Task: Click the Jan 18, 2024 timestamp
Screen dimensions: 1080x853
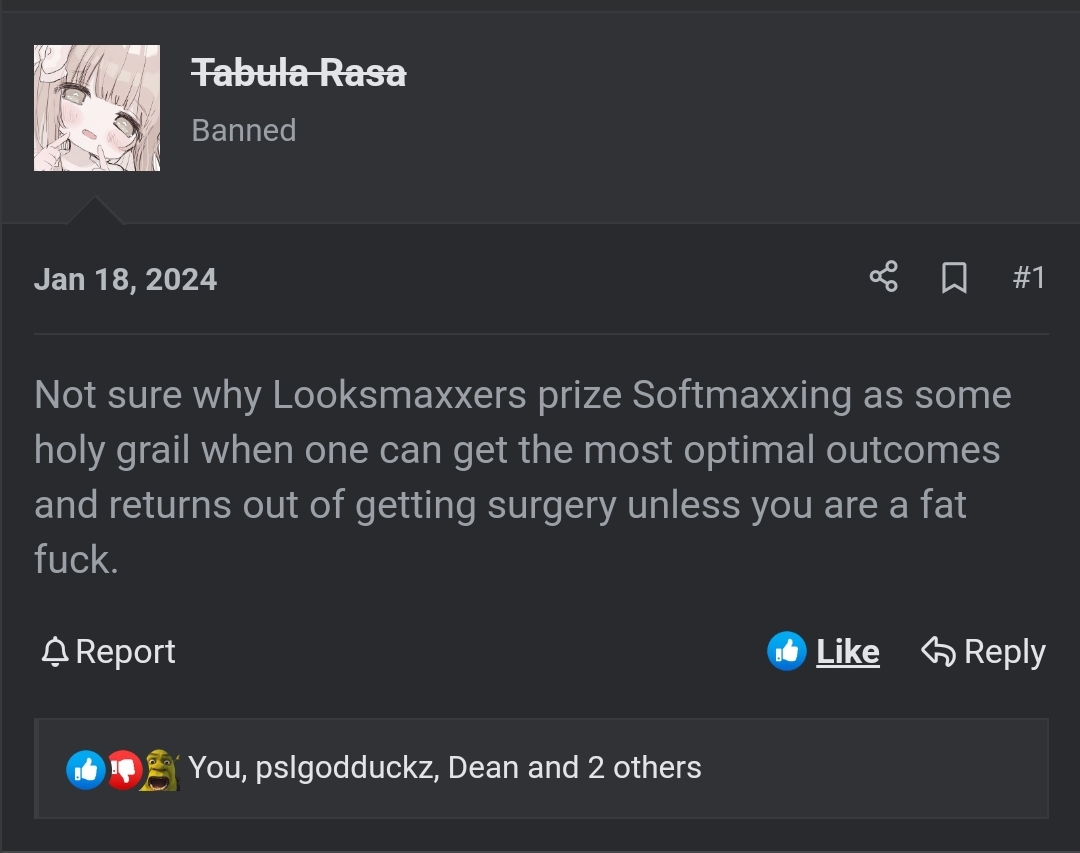Action: 126,279
